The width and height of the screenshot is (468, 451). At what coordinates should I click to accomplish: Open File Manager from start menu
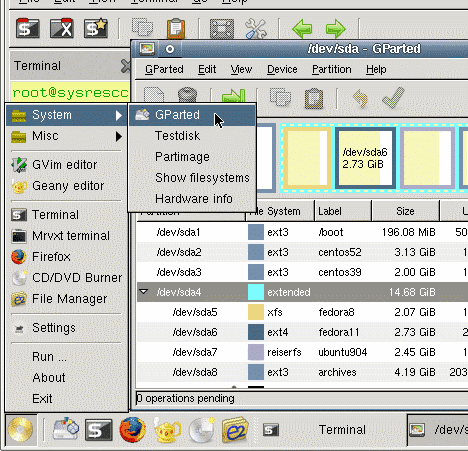[x=67, y=299]
